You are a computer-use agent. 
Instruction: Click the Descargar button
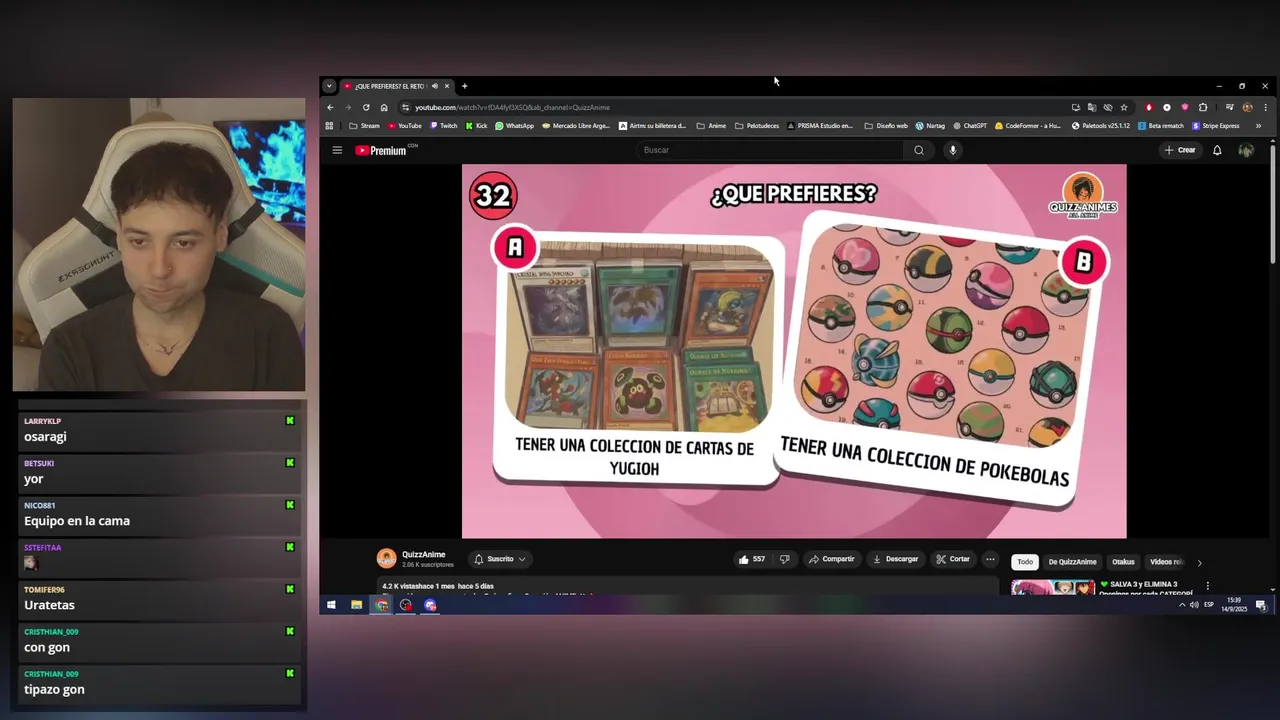pyautogui.click(x=895, y=559)
